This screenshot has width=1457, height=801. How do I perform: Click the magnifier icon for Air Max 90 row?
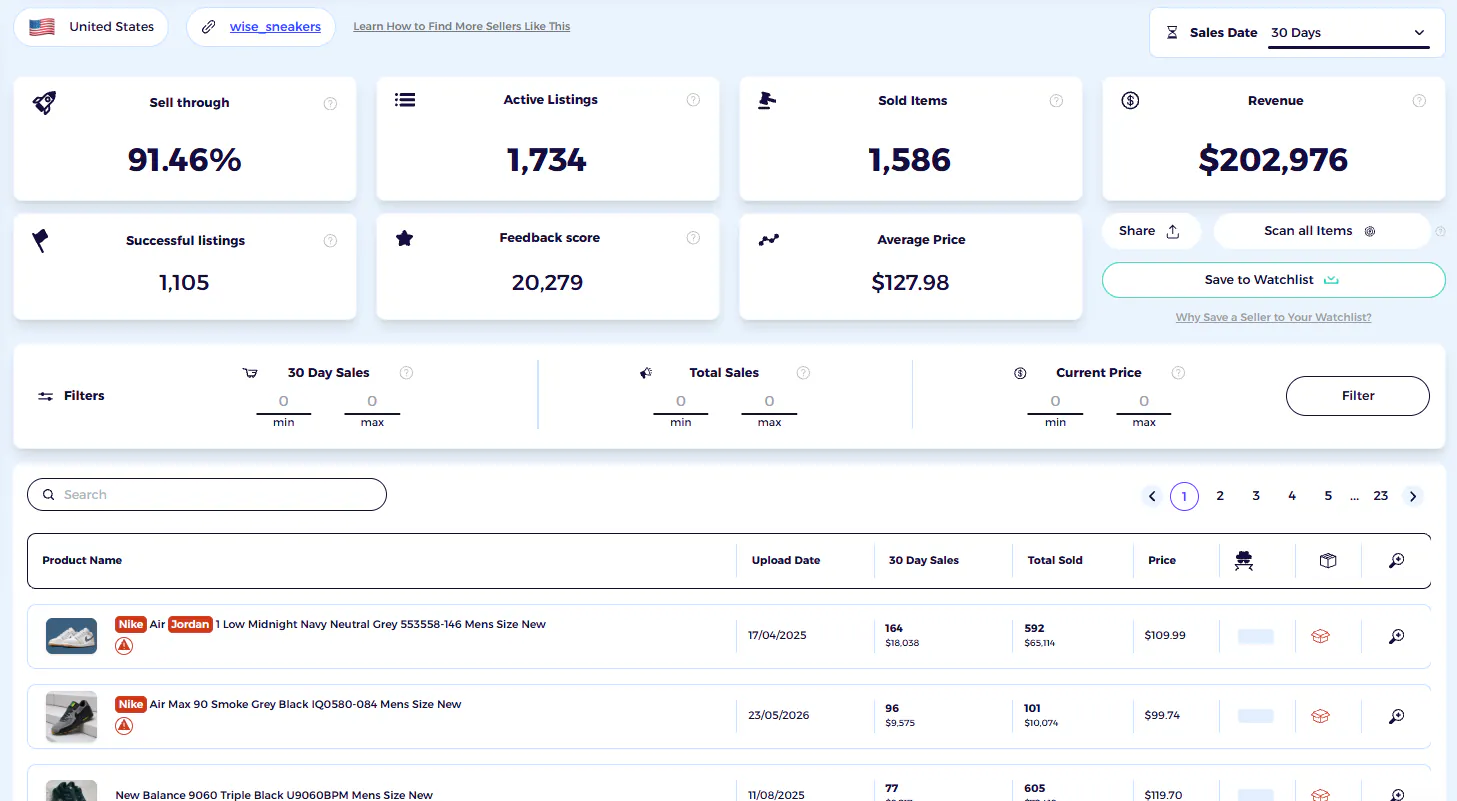(1397, 716)
